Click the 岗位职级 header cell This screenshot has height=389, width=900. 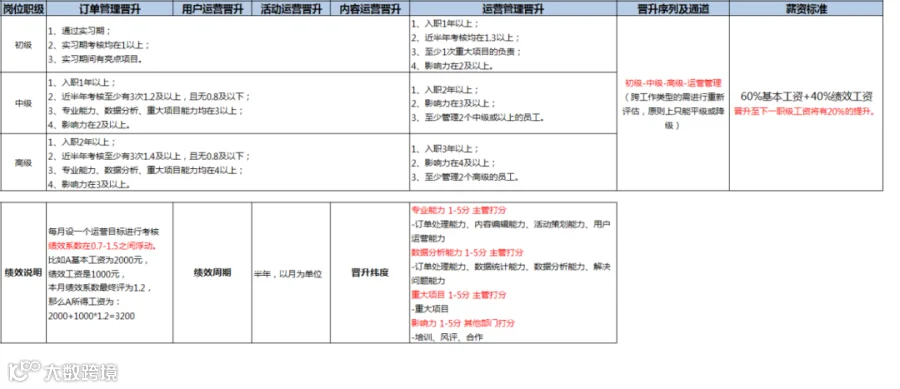[24, 9]
